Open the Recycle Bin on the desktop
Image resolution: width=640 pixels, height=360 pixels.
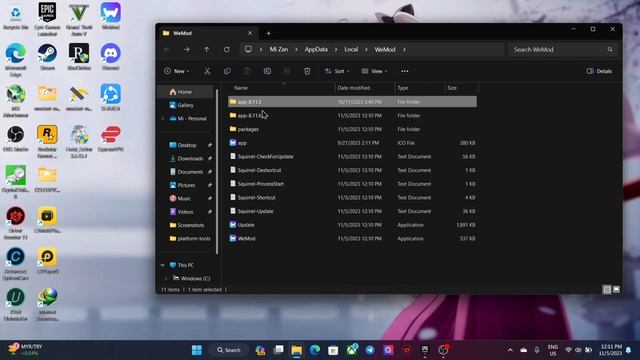click(x=16, y=17)
